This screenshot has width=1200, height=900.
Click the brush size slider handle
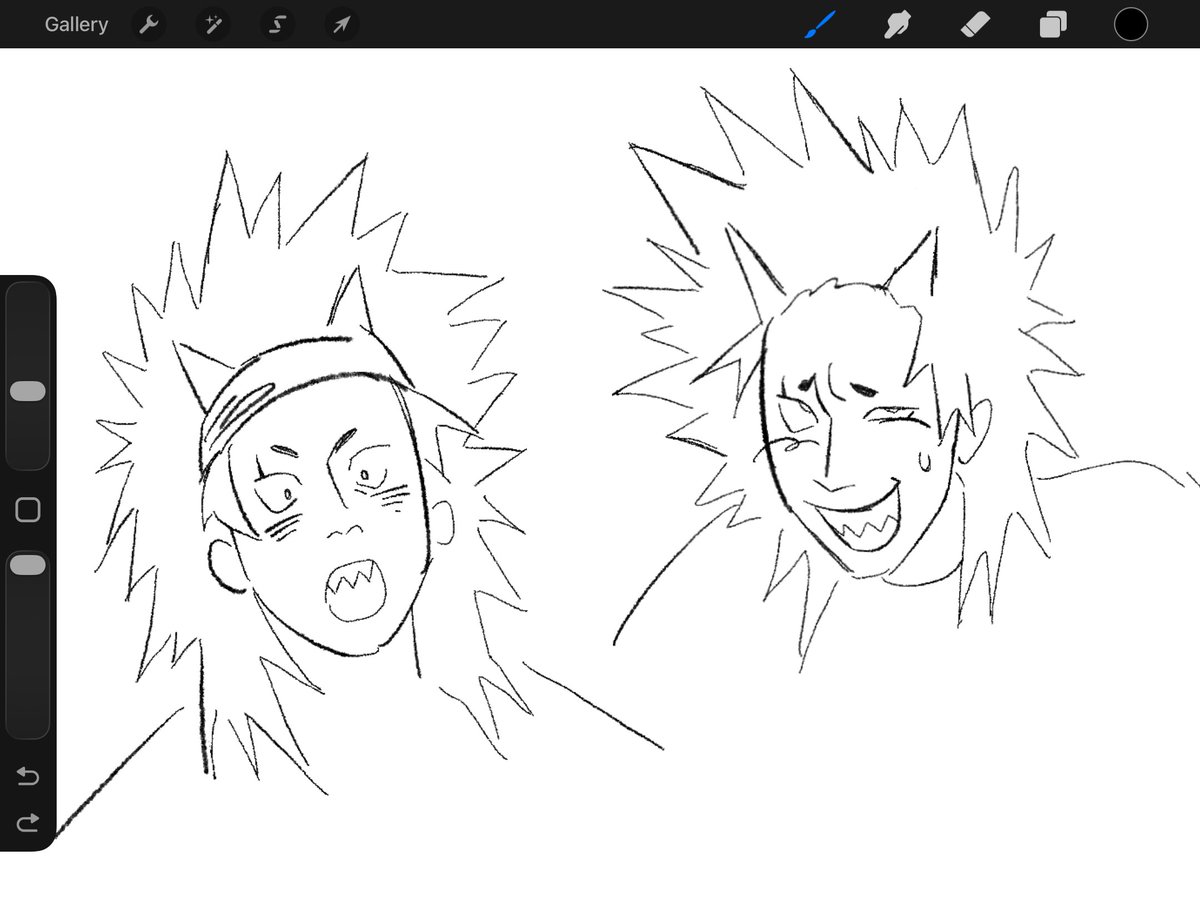[28, 391]
